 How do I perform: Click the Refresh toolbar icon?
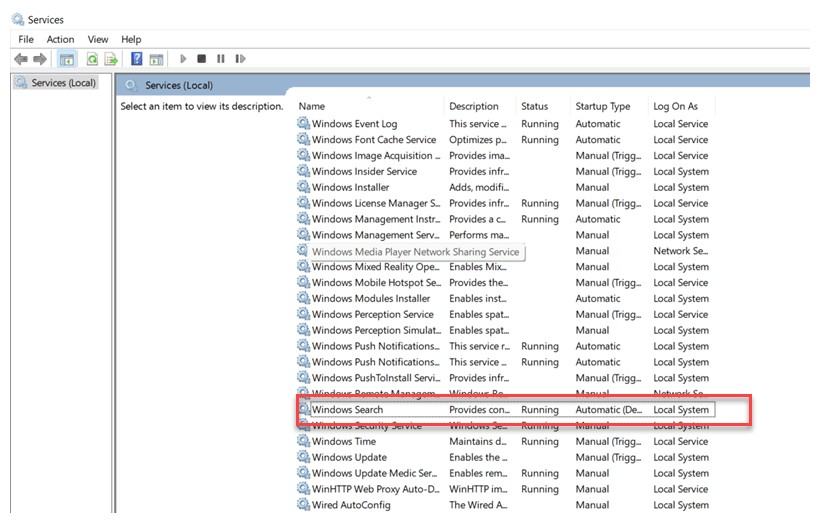point(92,59)
